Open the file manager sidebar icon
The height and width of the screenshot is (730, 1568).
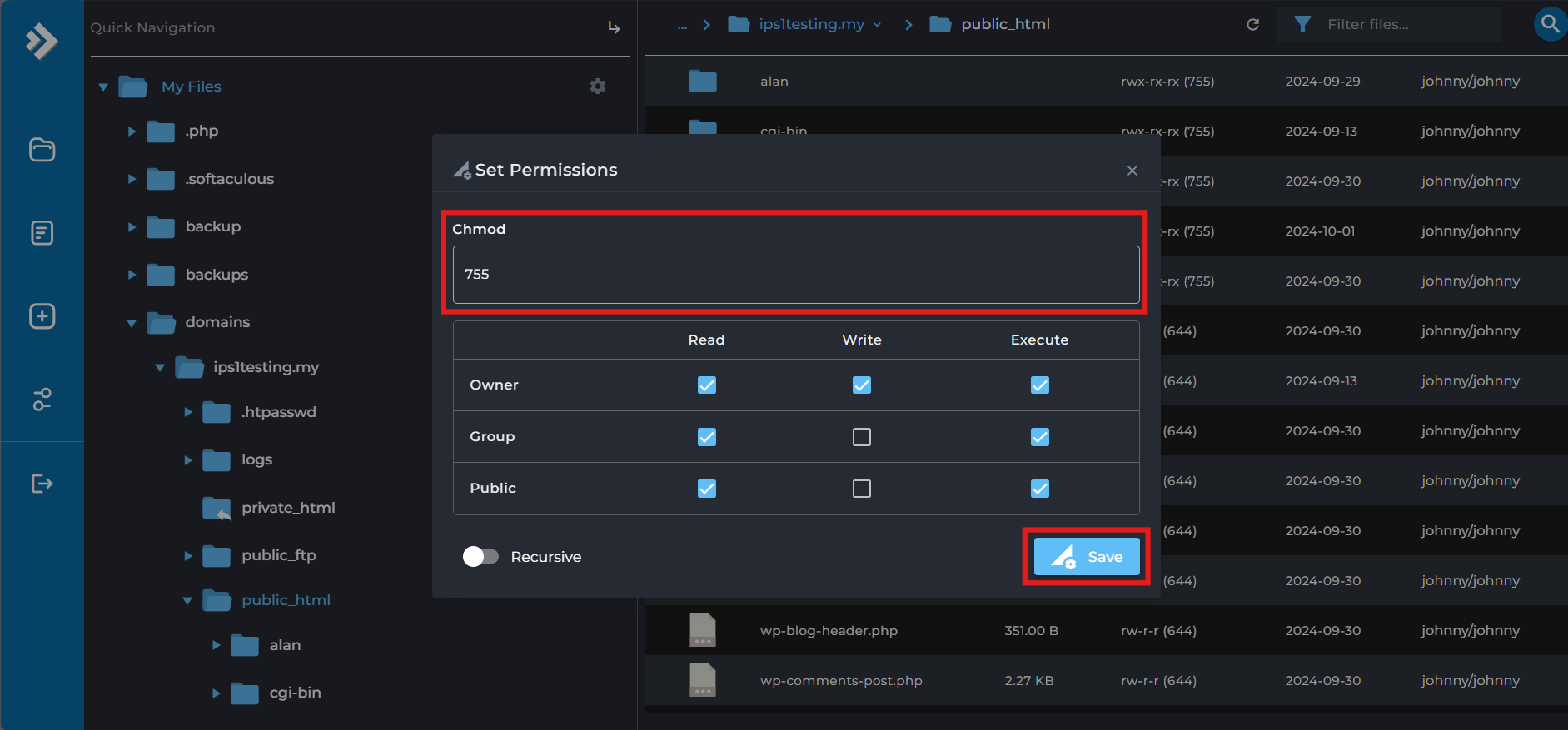point(42,150)
